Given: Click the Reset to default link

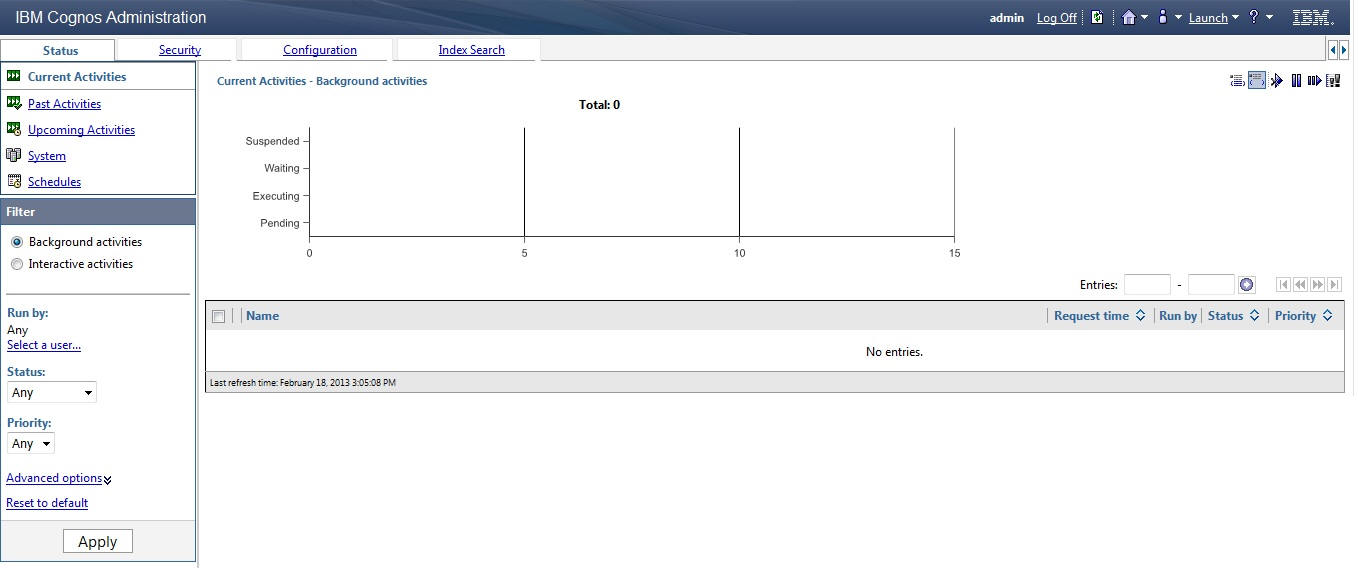Looking at the screenshot, I should click(x=47, y=503).
